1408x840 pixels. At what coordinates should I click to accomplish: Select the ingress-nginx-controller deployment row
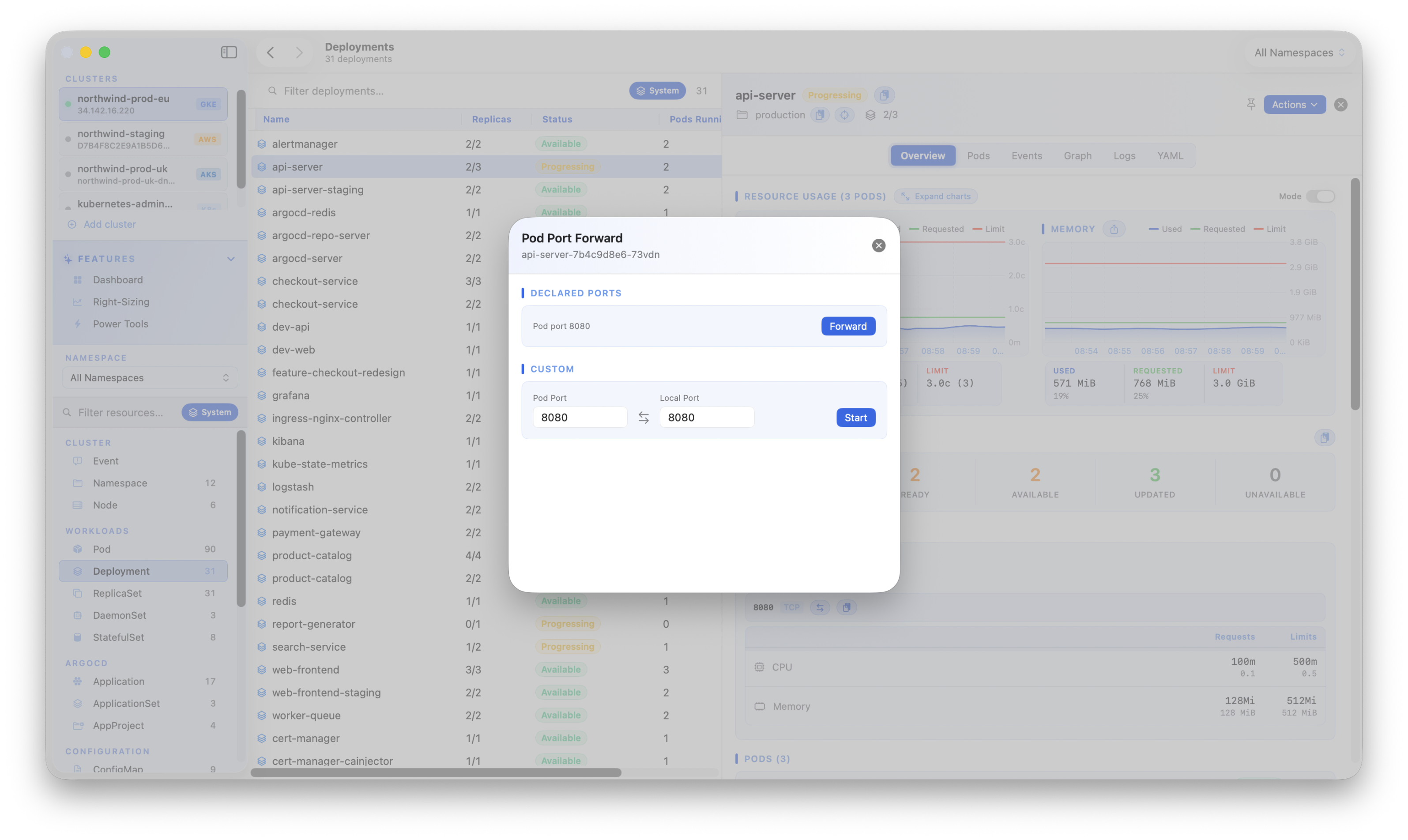[380, 418]
